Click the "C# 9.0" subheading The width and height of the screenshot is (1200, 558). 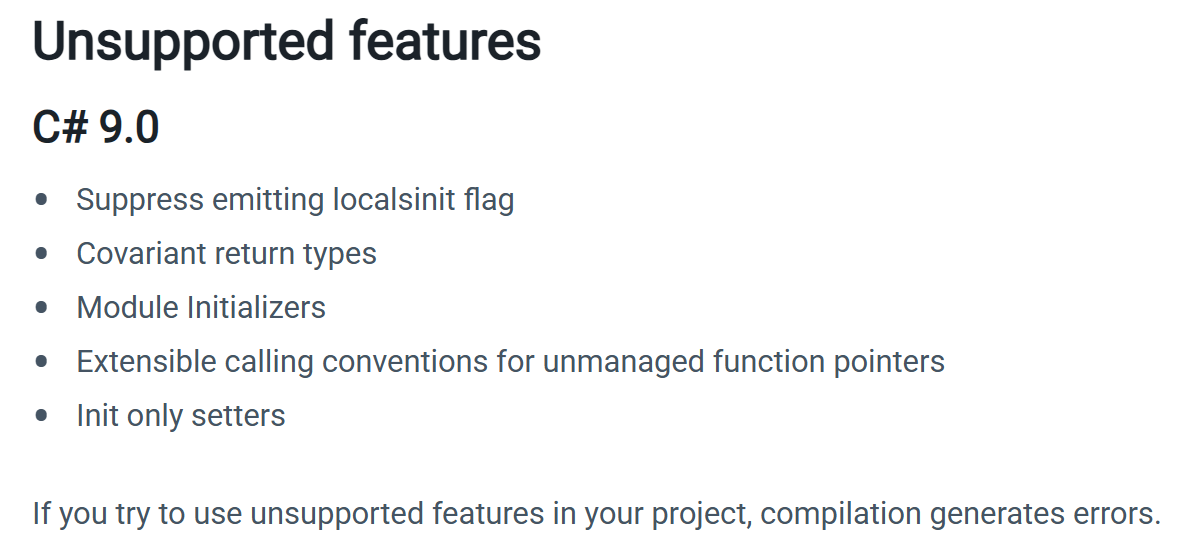coord(96,129)
